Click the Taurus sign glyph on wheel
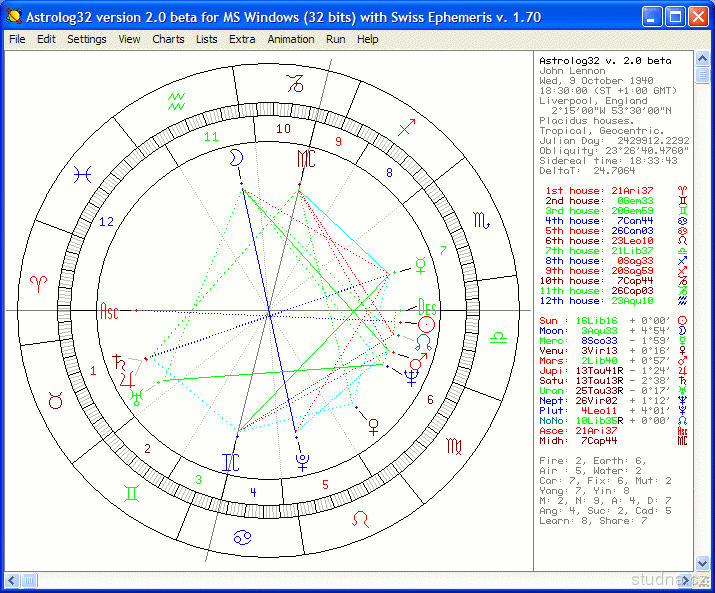Viewport: 715px width, 593px height. pyautogui.click(x=56, y=401)
